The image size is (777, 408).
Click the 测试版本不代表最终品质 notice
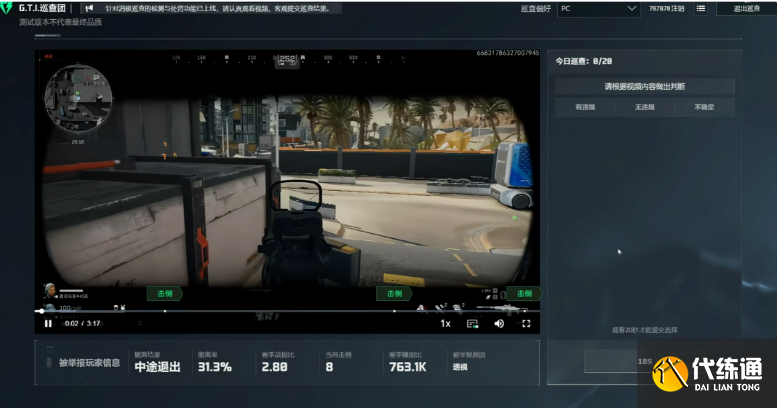pos(60,22)
